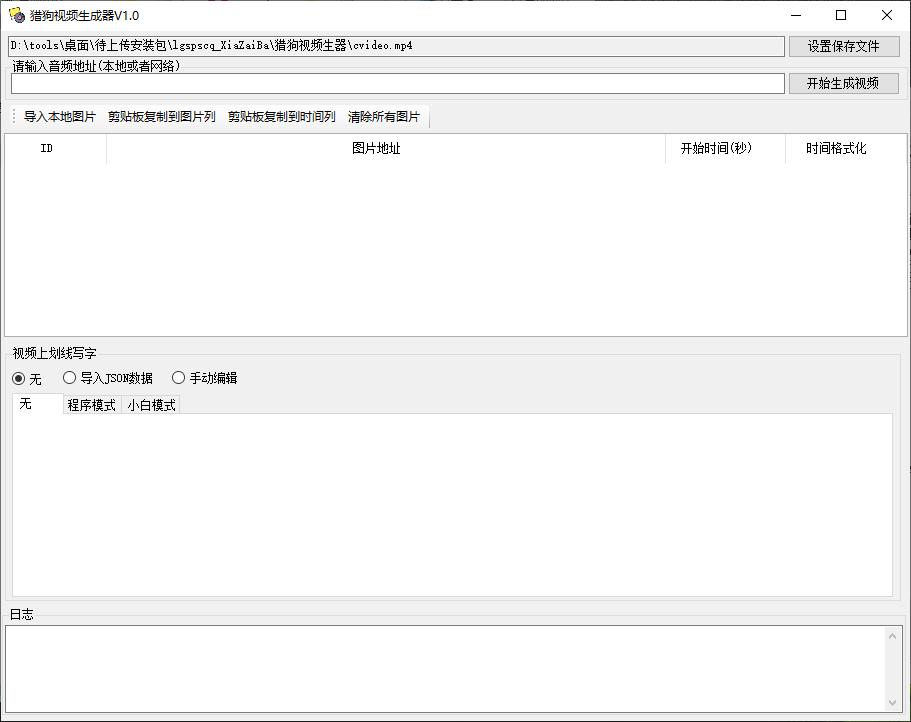Click log scrollbar up arrow
911x722 pixels.
(892, 636)
